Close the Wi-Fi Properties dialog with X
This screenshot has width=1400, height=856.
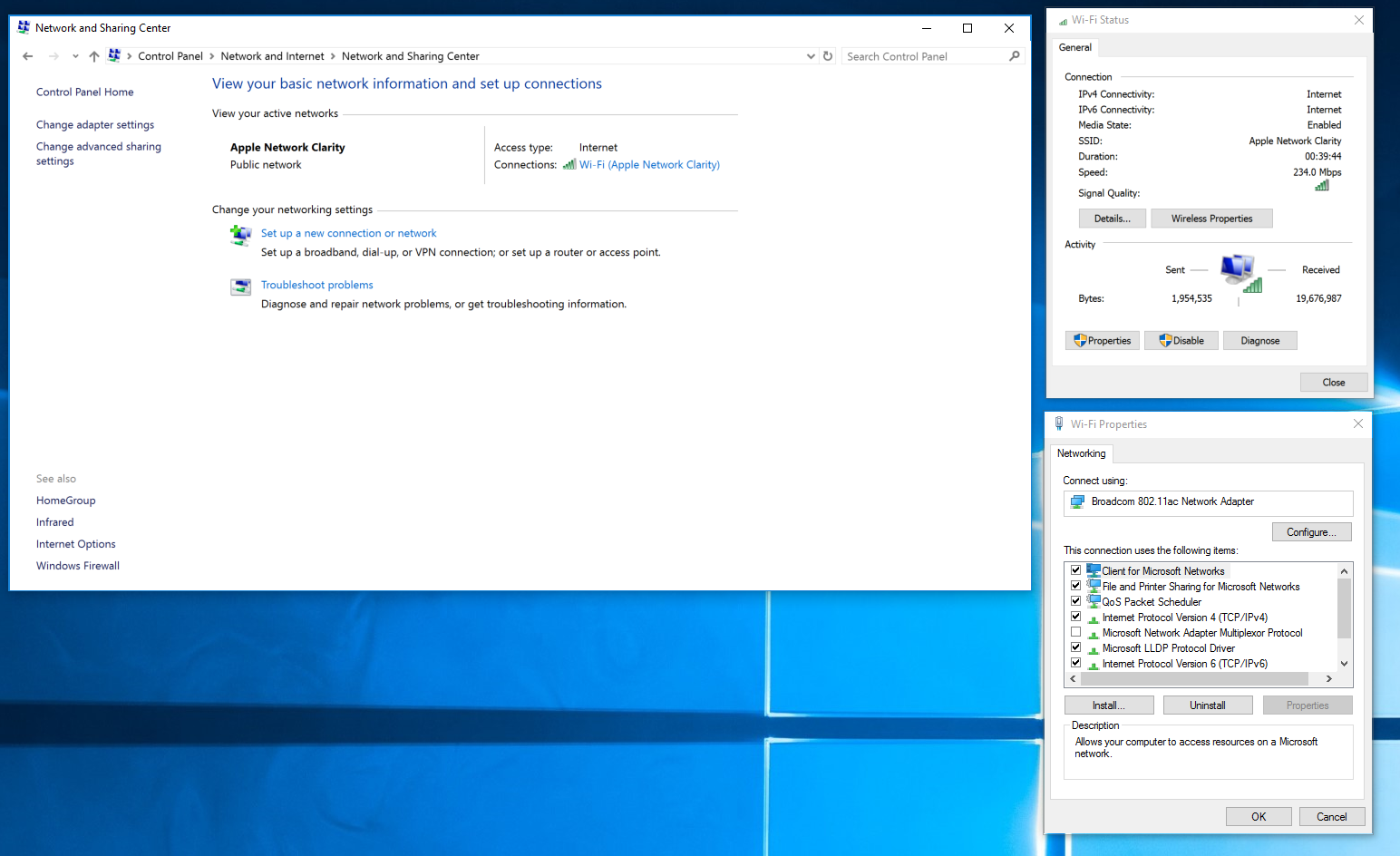pyautogui.click(x=1358, y=423)
